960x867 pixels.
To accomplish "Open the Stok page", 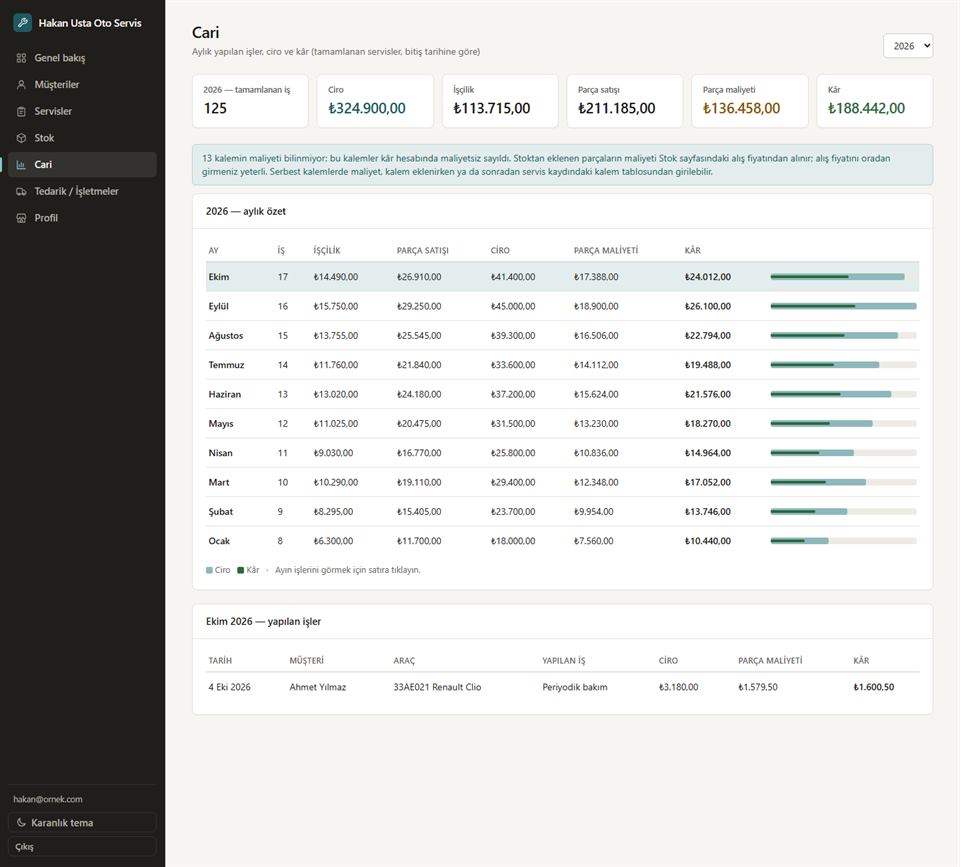I will (82, 138).
